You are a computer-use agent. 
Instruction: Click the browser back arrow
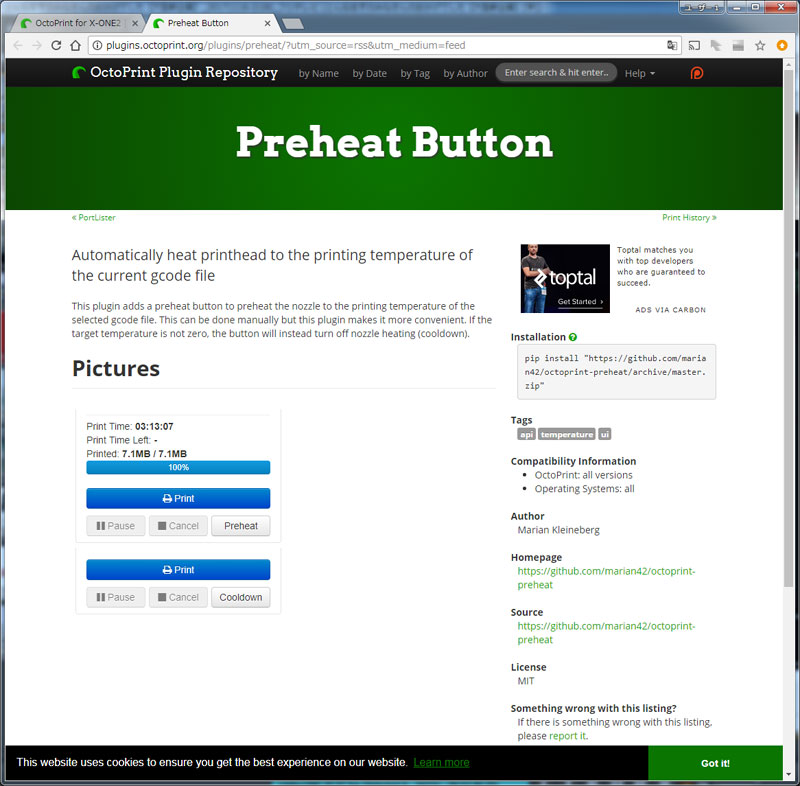click(18, 45)
